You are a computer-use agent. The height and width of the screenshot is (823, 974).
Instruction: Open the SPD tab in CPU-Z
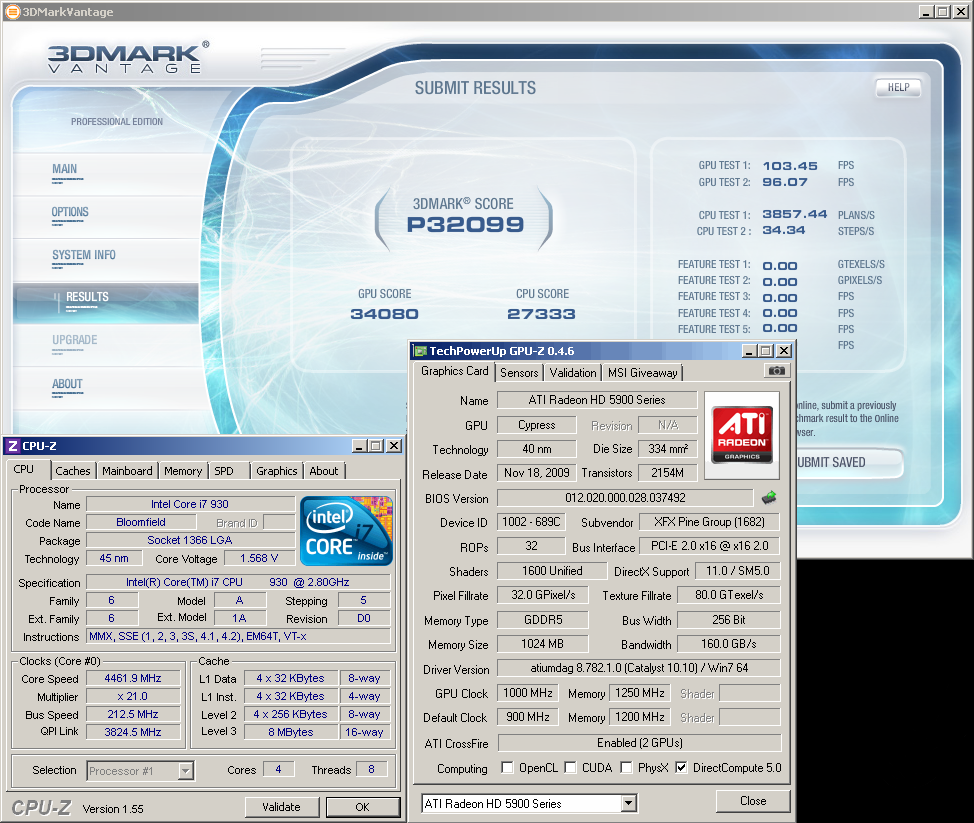tap(224, 471)
